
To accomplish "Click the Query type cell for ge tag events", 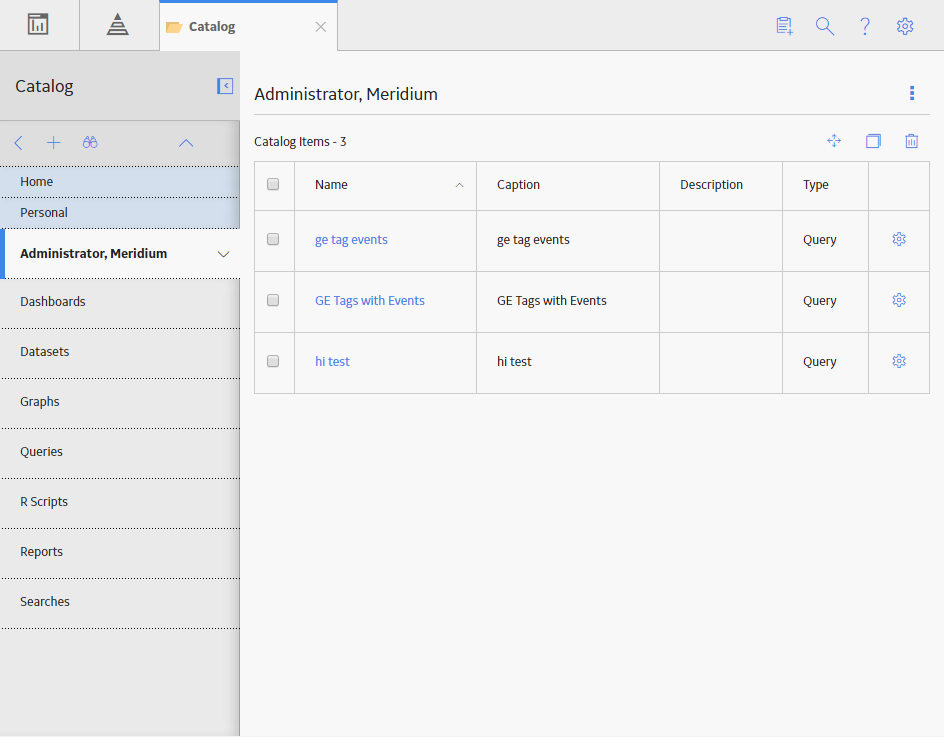I will (x=825, y=241).
